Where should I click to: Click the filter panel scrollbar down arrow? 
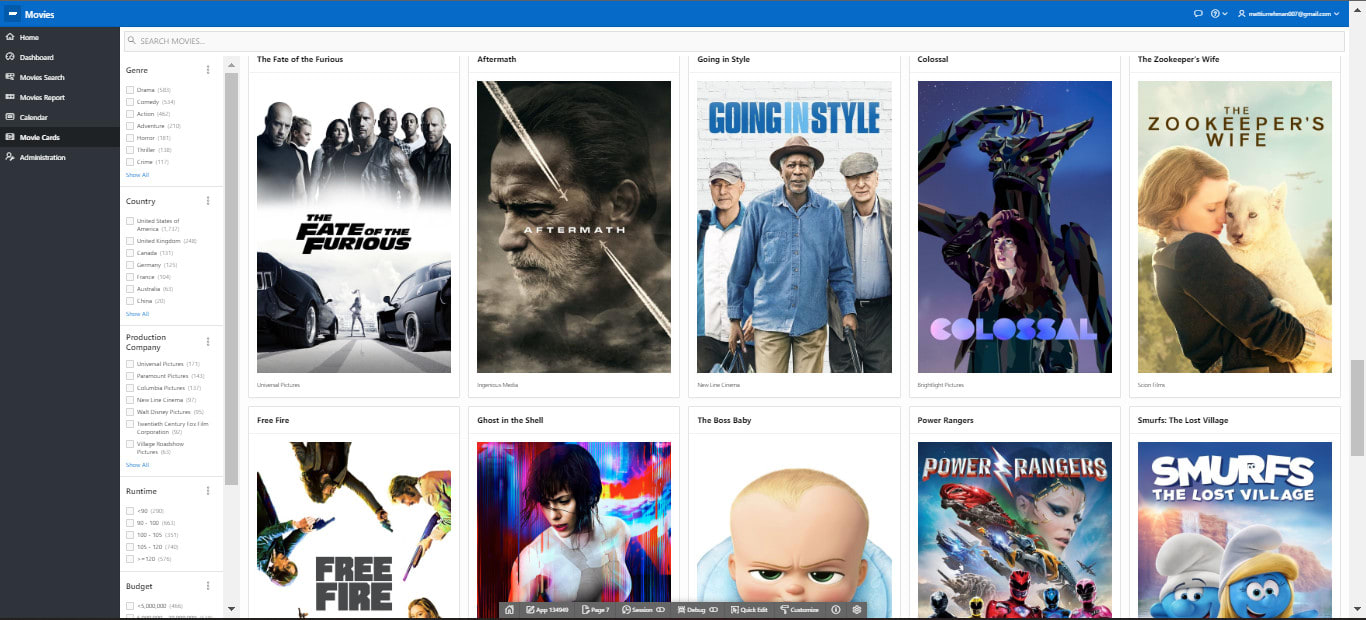coord(232,609)
